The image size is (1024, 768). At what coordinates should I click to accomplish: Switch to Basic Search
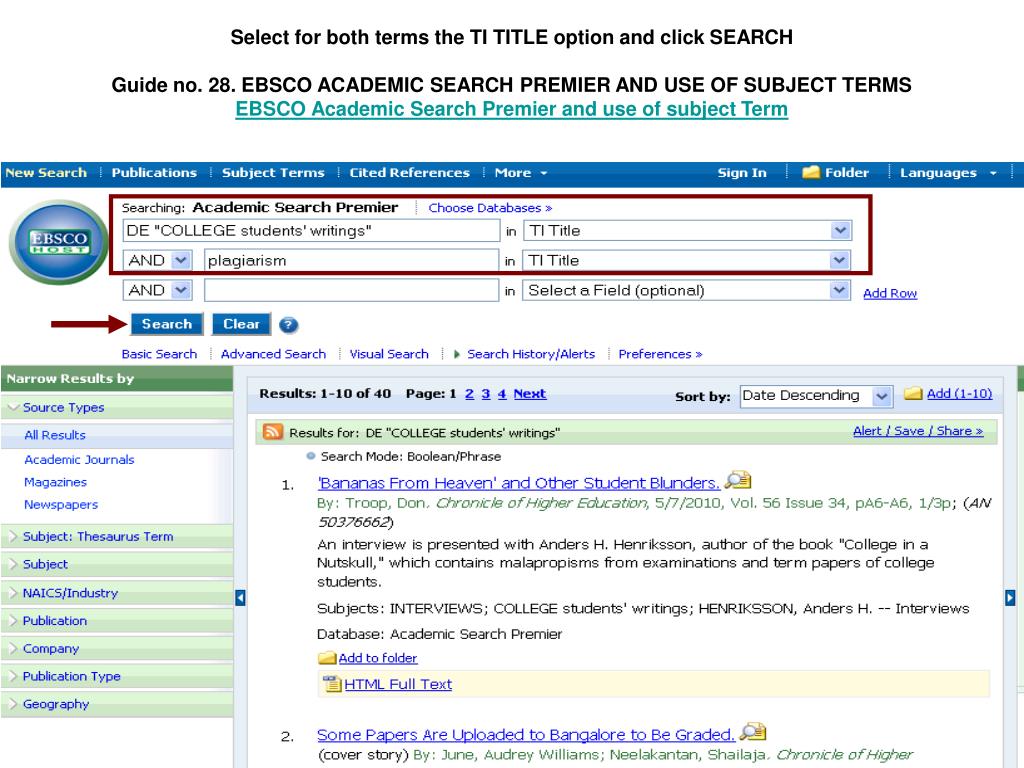coord(159,354)
